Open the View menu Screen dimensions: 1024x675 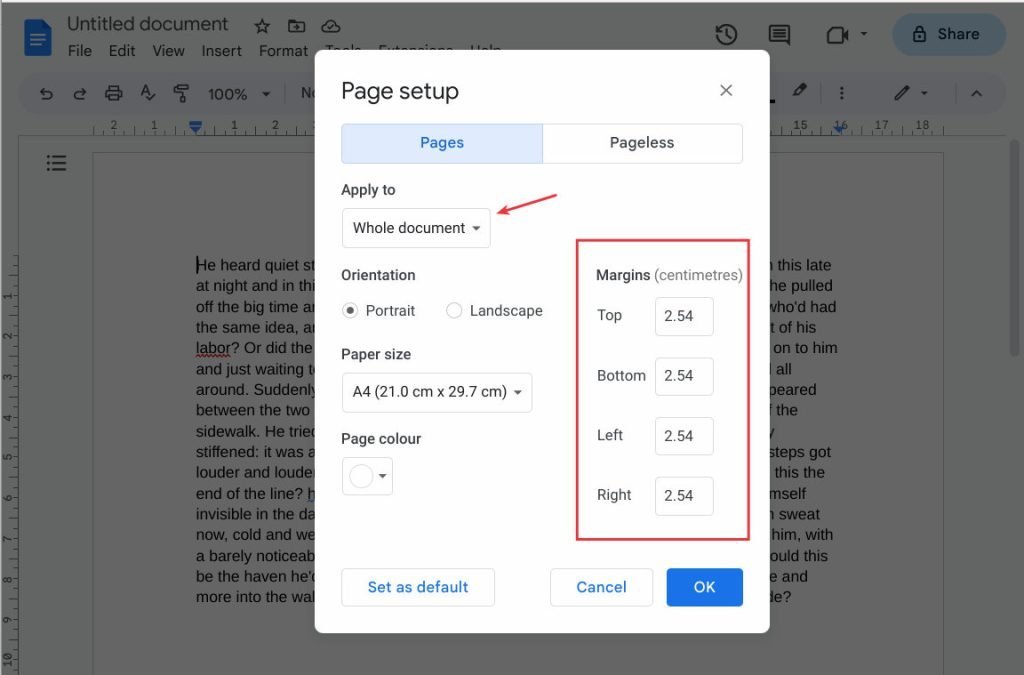[x=168, y=50]
